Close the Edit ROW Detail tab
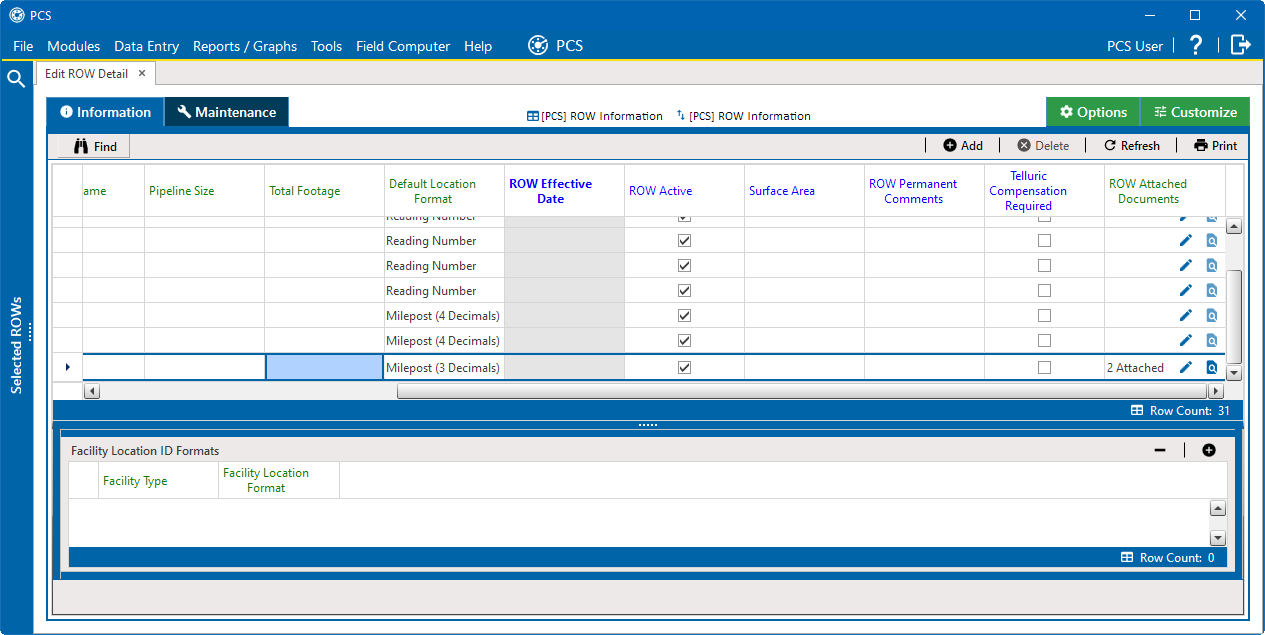The width and height of the screenshot is (1265, 635). 142,73
